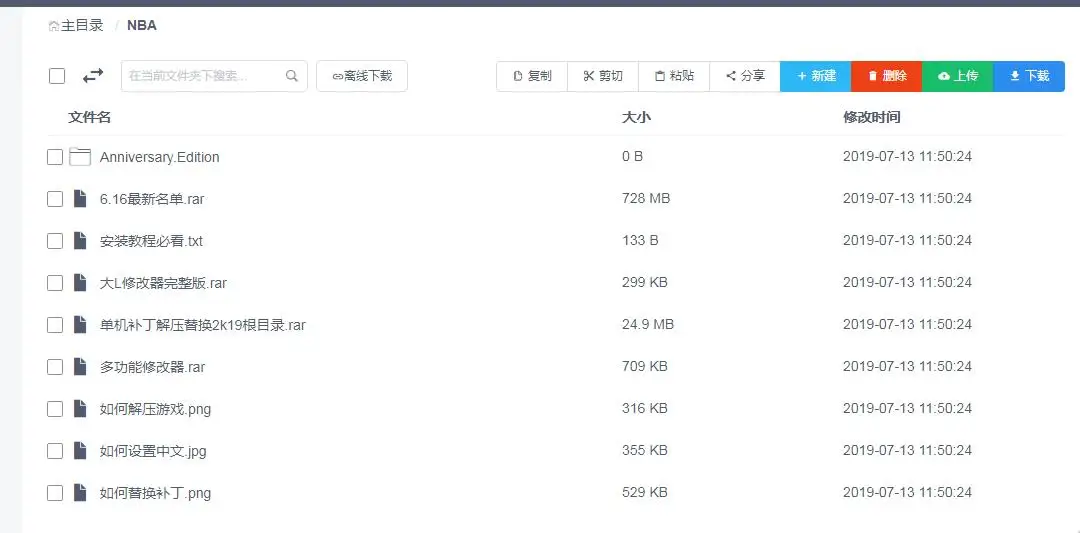This screenshot has width=1080, height=533.
Task: Click the file icon of 如何替换补丁.png
Action: (80, 493)
